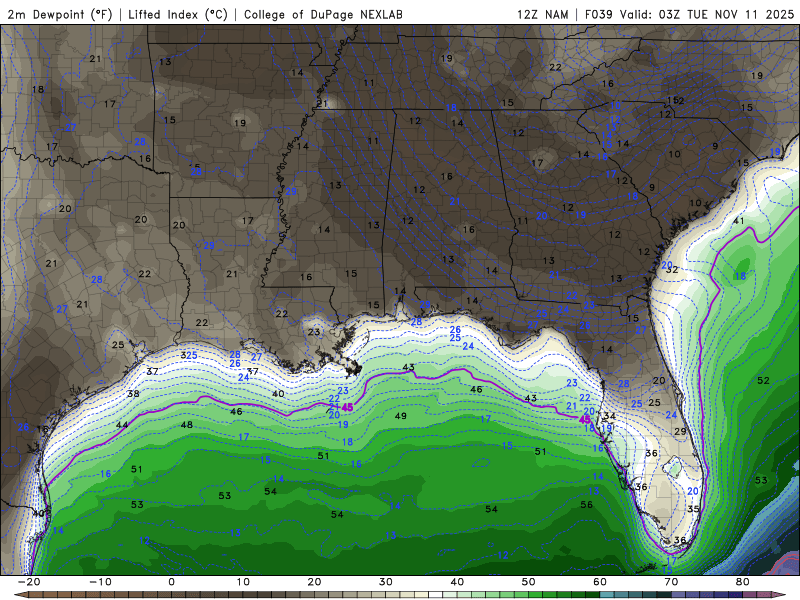This screenshot has width=800, height=600.
Task: Click the '50' legend scale label
Action: pyautogui.click(x=529, y=582)
